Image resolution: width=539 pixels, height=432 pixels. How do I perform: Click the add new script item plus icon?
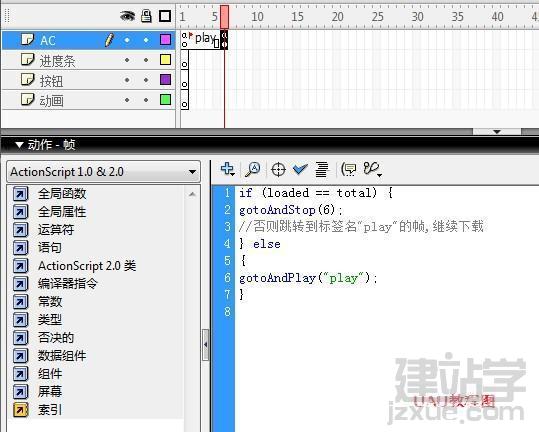coord(228,169)
